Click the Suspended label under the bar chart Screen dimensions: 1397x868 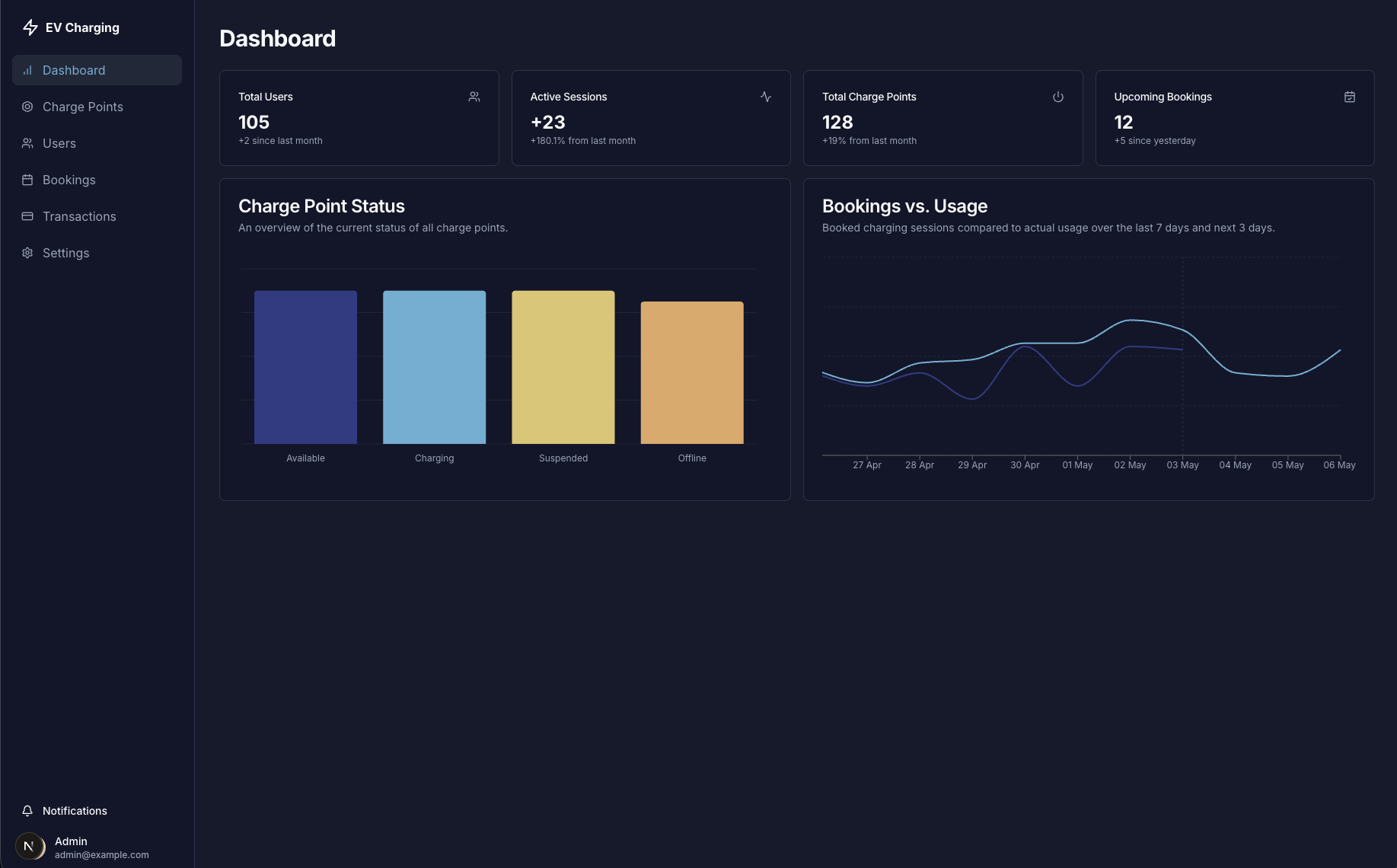[563, 458]
